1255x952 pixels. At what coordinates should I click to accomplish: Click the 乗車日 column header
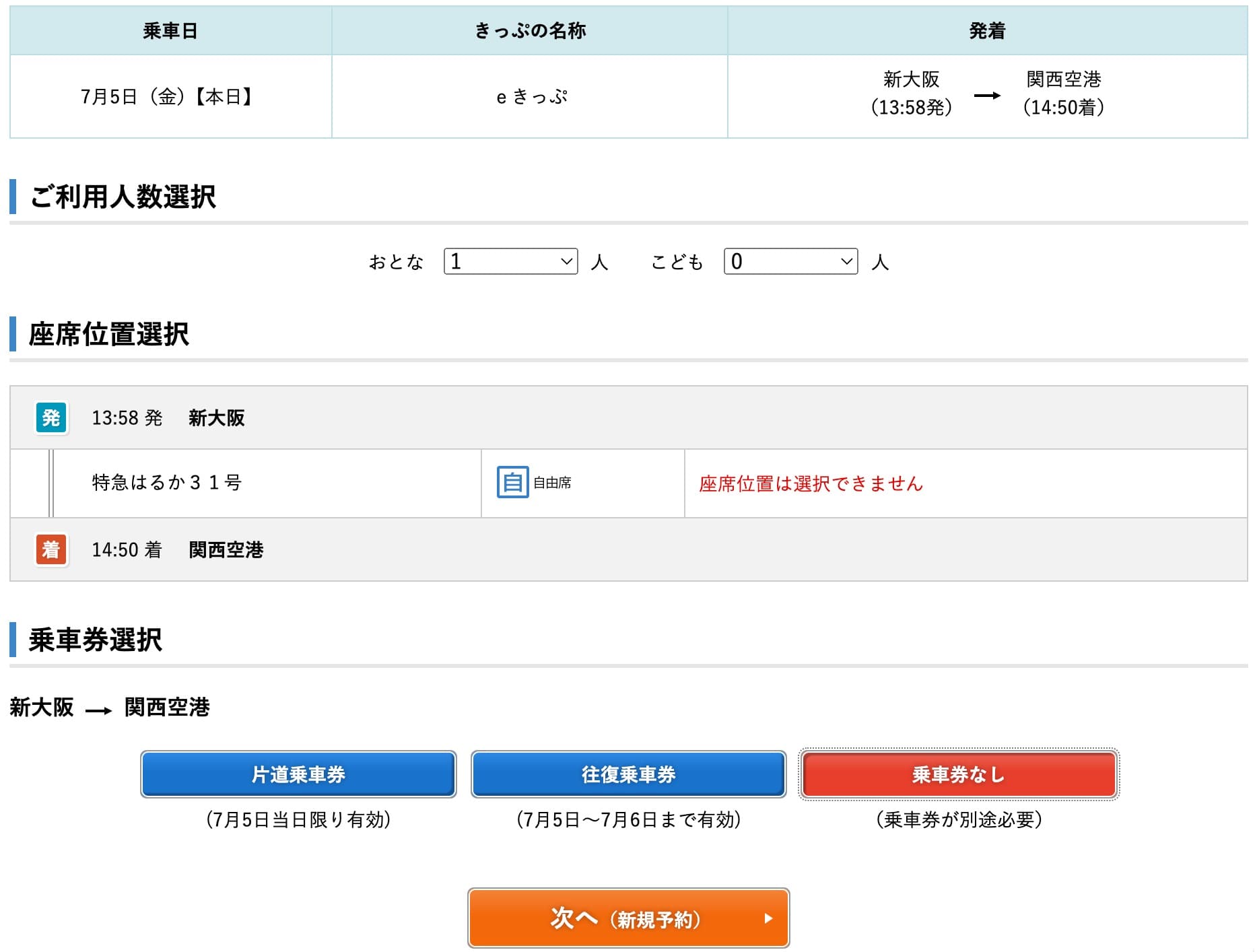tap(170, 31)
